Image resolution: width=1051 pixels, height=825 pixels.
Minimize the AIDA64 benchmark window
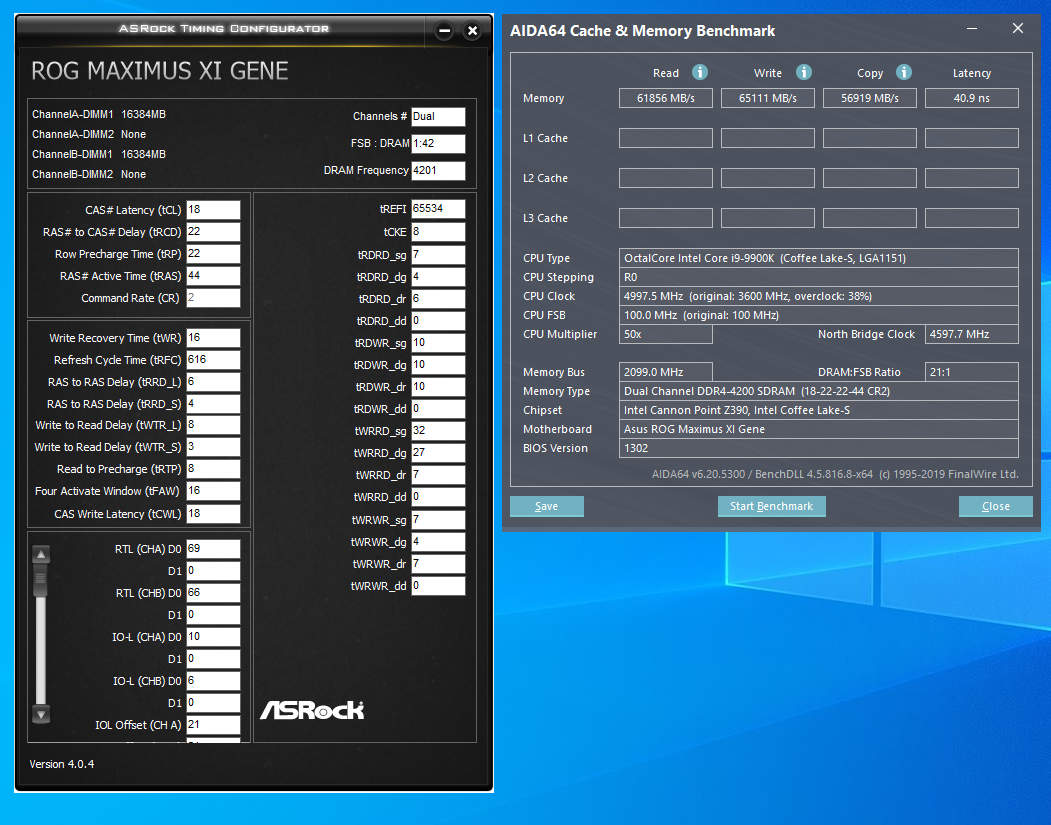coord(972,29)
